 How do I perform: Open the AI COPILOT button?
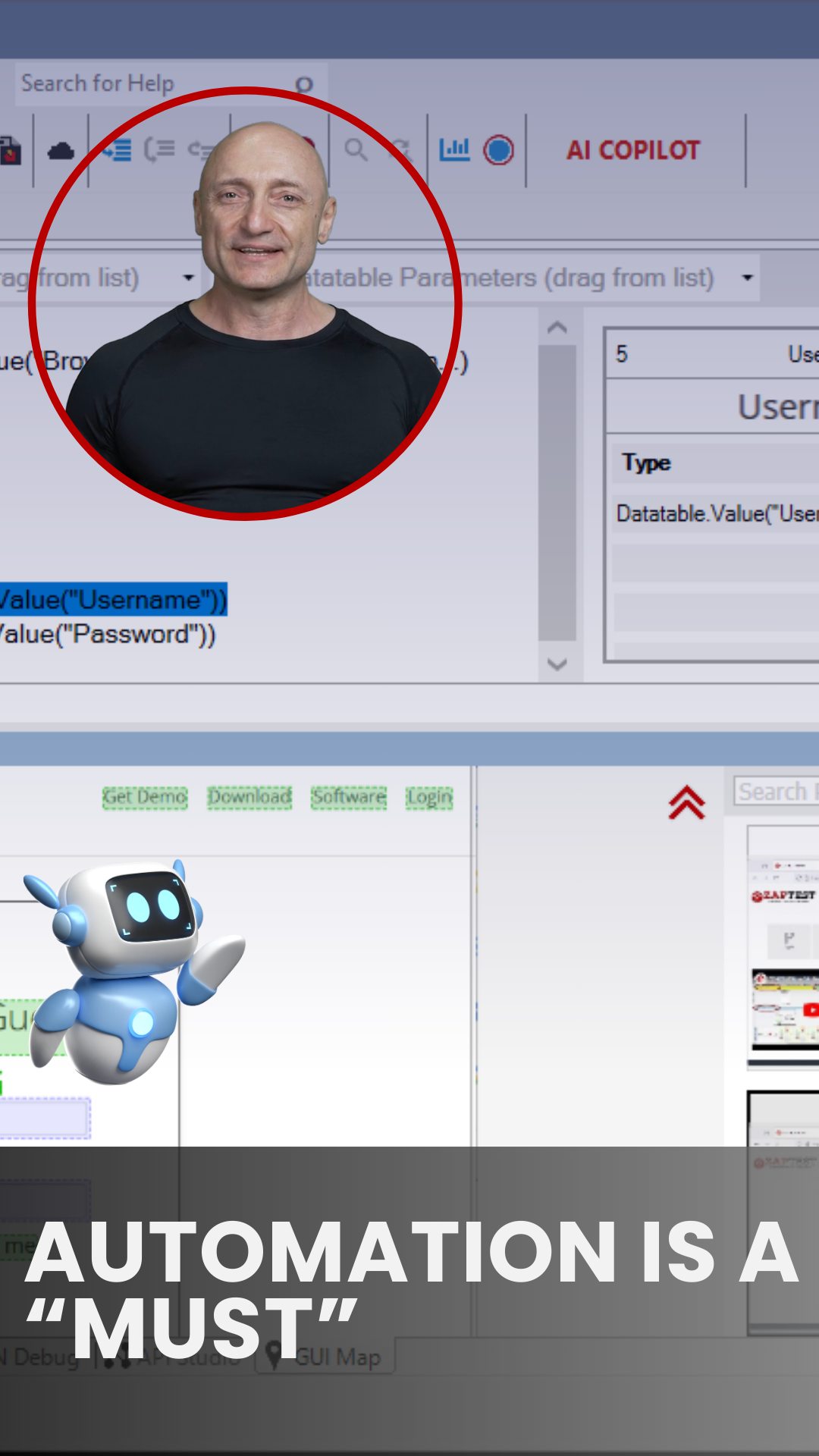pos(633,150)
